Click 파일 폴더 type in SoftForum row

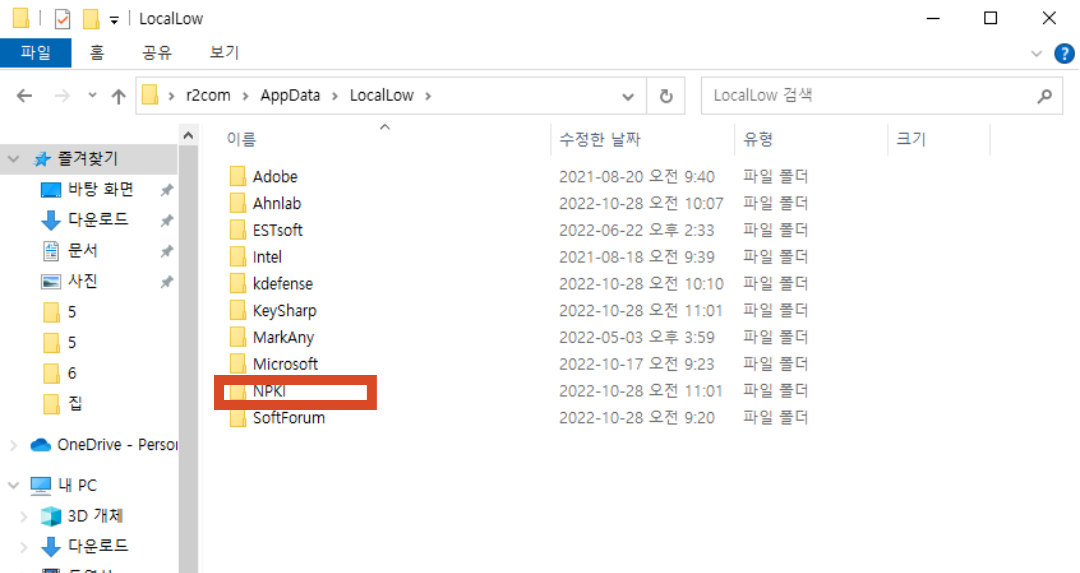point(775,418)
